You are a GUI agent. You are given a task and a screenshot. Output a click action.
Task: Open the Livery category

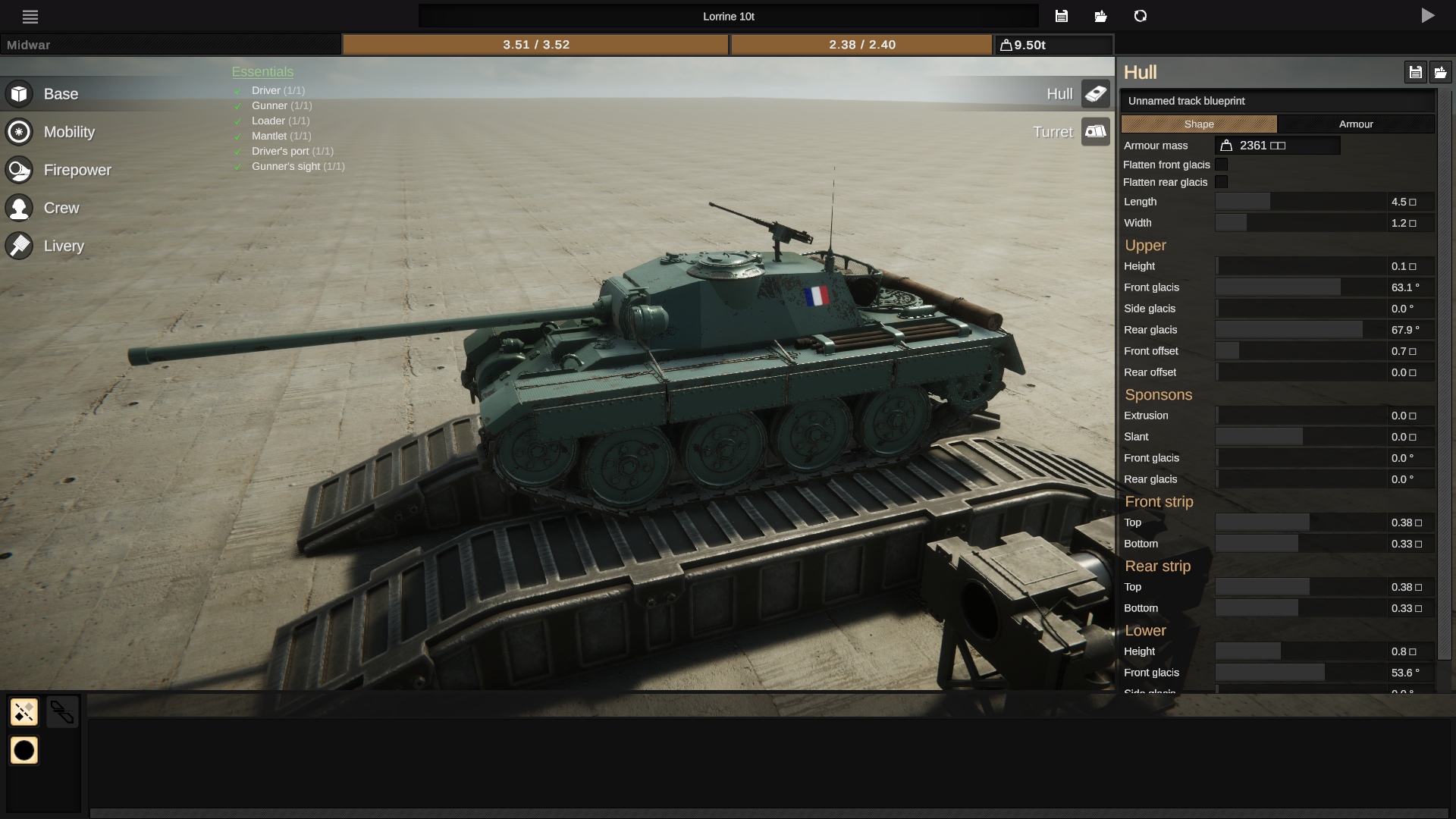63,246
